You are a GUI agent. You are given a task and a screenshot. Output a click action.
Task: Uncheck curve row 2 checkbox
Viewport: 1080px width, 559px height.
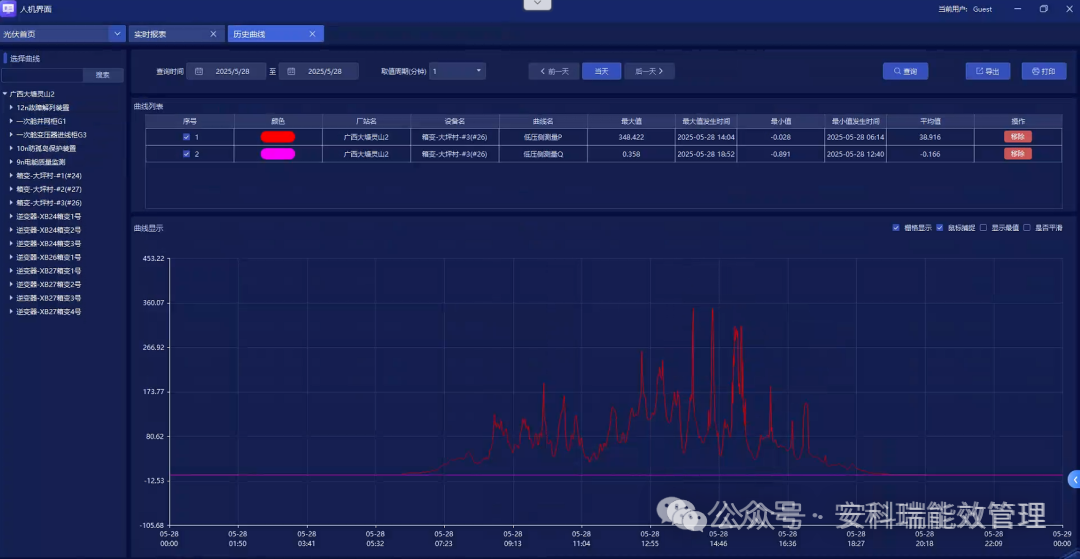point(187,154)
